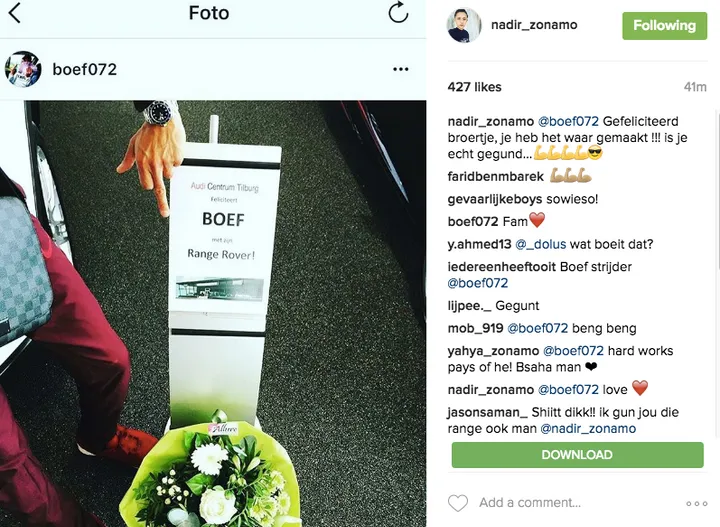The image size is (720, 527).
Task: Like the post with the heart icon
Action: point(458,503)
